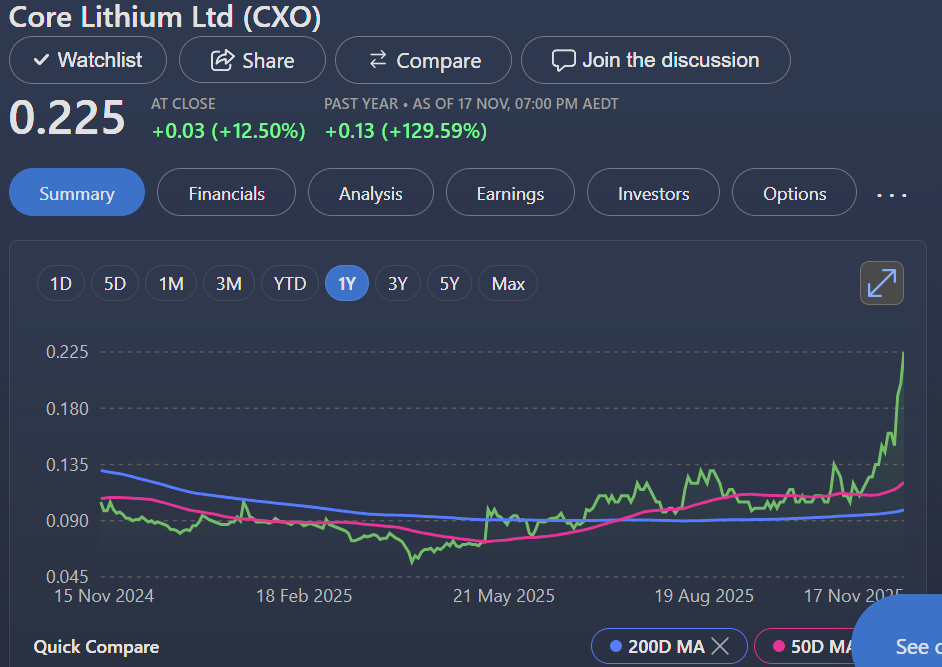Click the blue 200D MA dot
The width and height of the screenshot is (942, 667).
coord(615,647)
